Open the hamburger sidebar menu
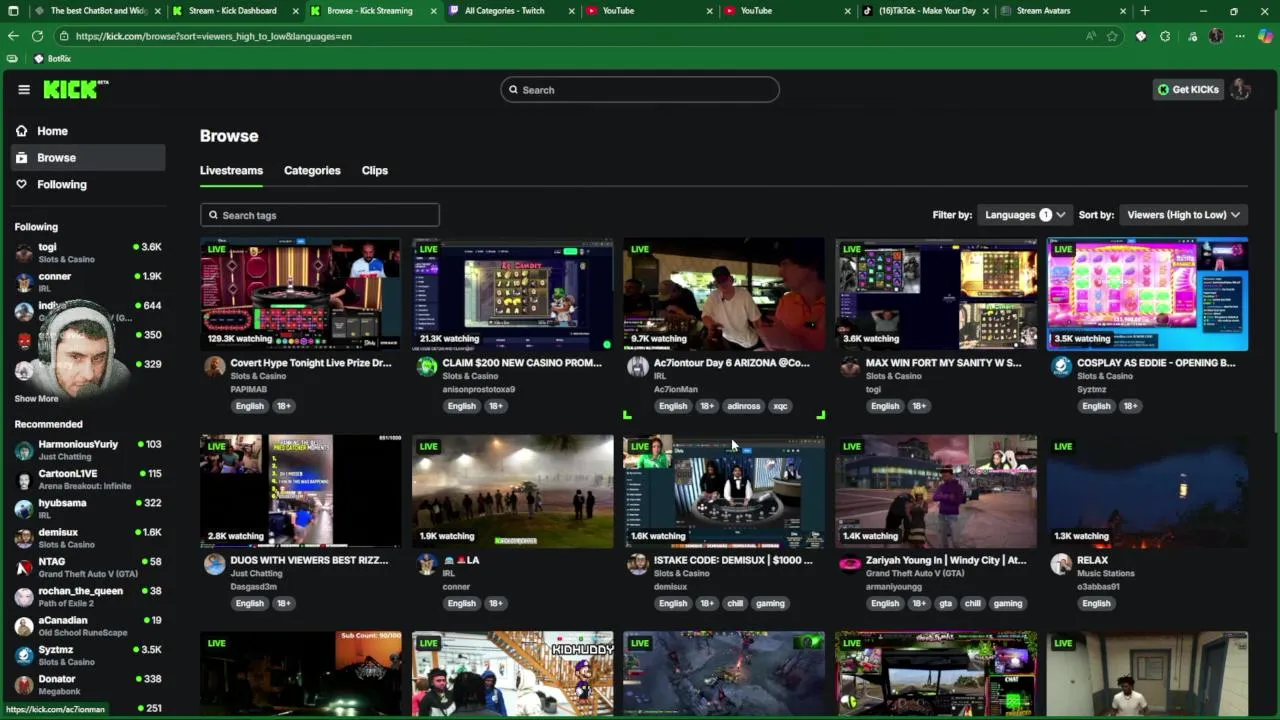 pyautogui.click(x=24, y=89)
